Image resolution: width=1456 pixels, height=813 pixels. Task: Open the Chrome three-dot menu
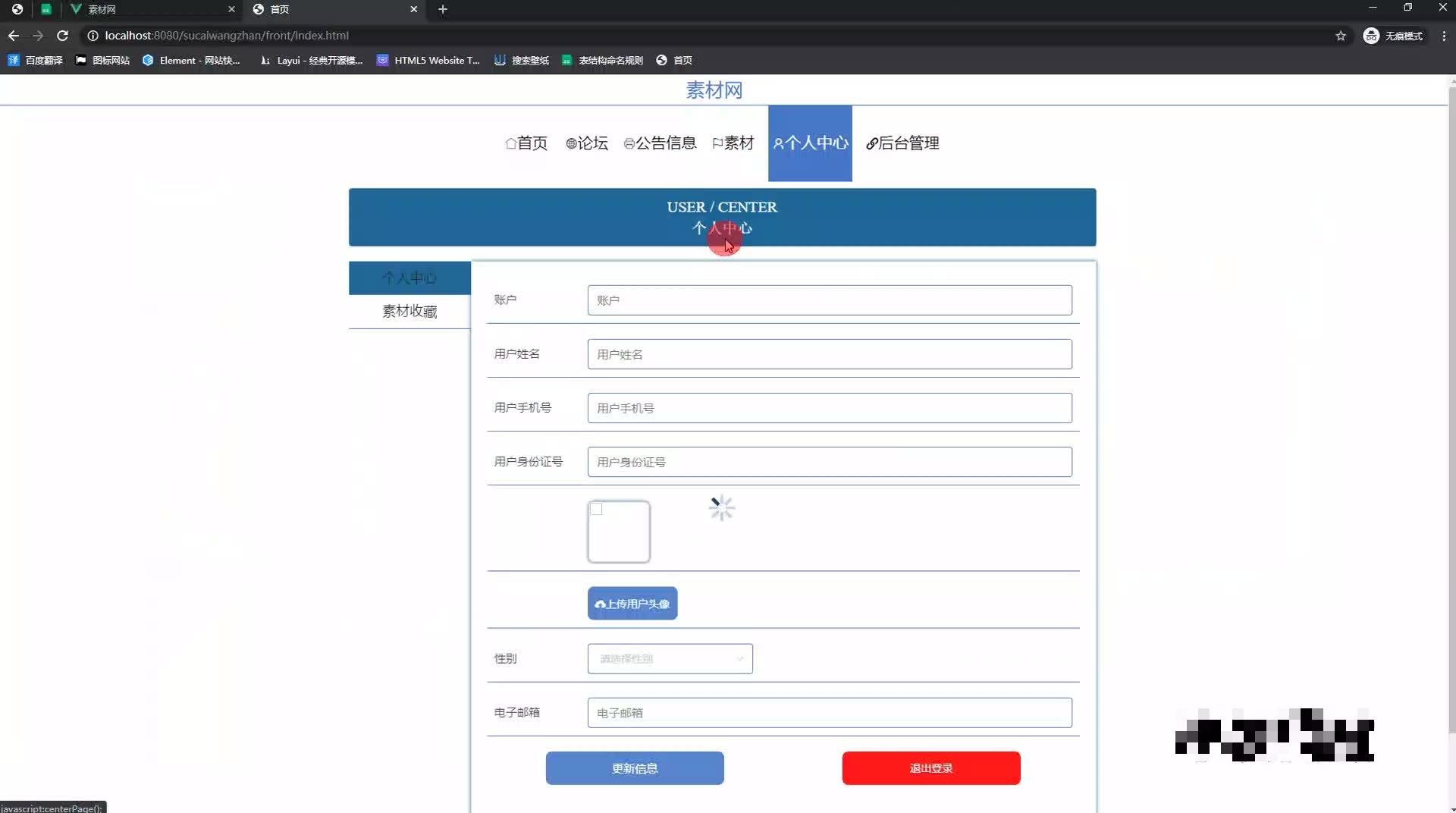tap(1444, 36)
